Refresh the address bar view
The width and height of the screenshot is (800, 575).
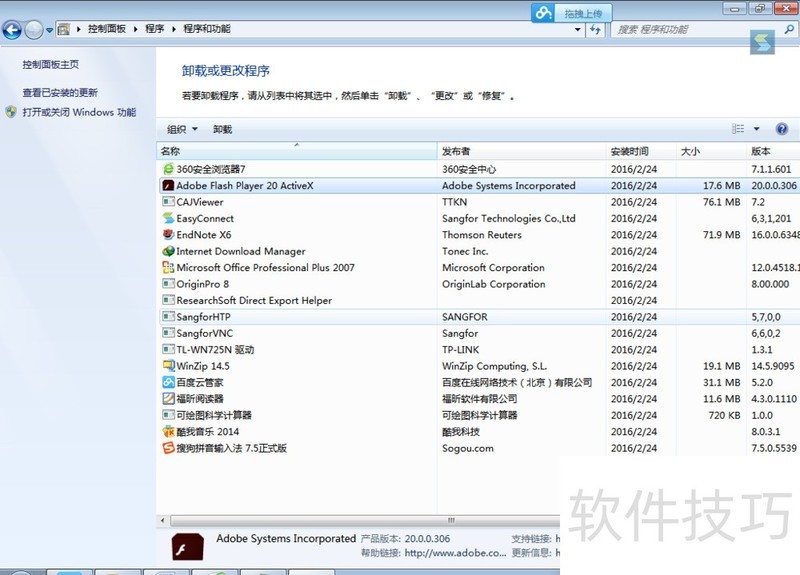coord(595,30)
